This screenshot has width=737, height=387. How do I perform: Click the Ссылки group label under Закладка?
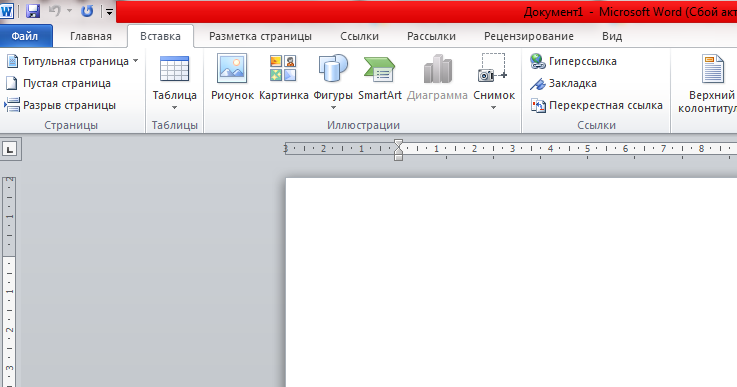(596, 125)
